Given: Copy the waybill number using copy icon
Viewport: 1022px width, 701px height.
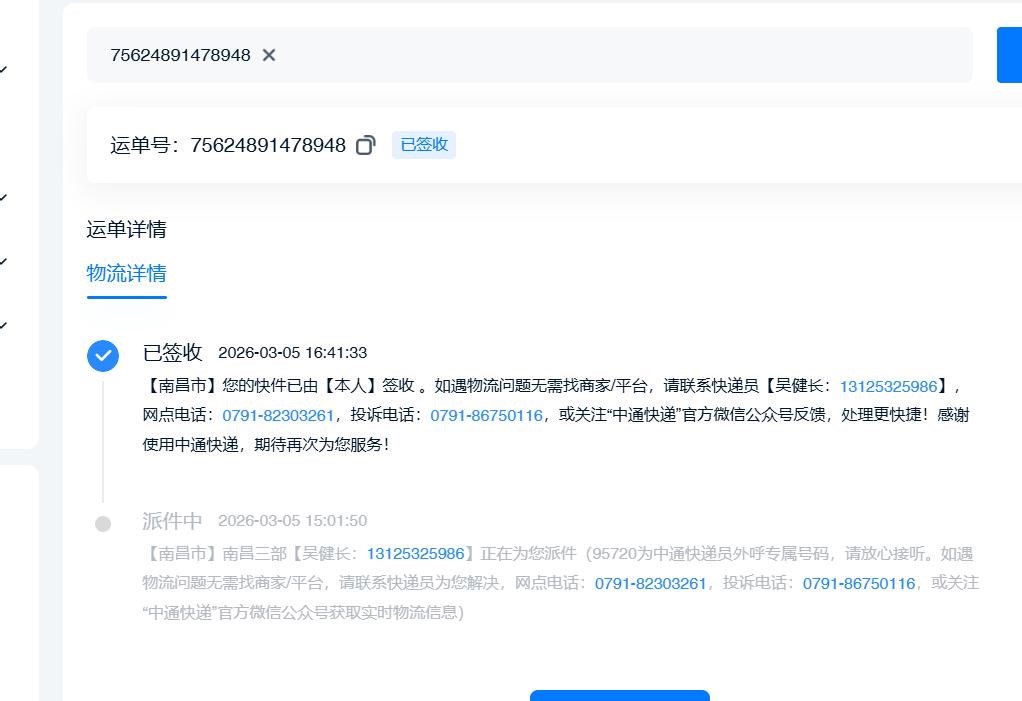Looking at the screenshot, I should [366, 145].
